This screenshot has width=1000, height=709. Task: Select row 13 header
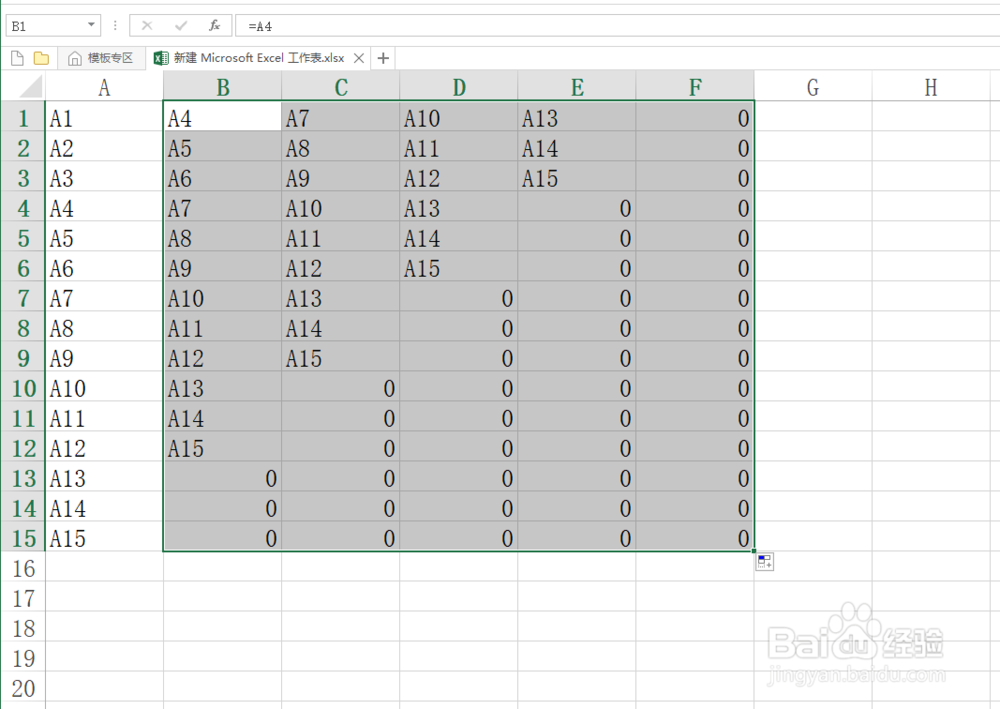tap(23, 477)
